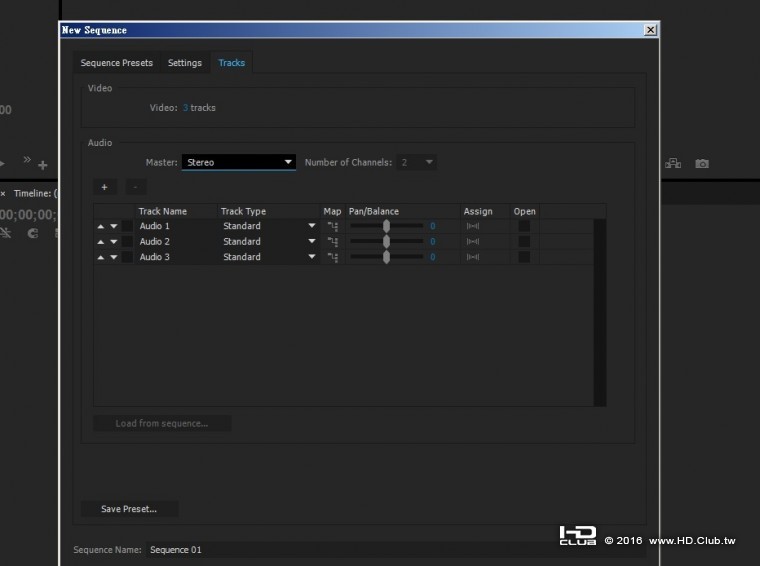This screenshot has width=760, height=566.
Task: Click the add audio track plus button
Action: click(x=105, y=187)
